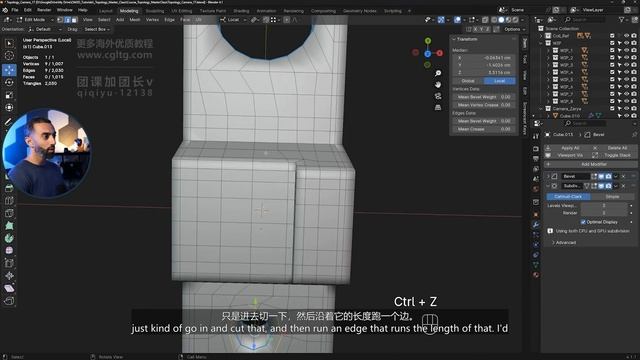
Task: Click the Add Modifier button
Action: [x=591, y=164]
